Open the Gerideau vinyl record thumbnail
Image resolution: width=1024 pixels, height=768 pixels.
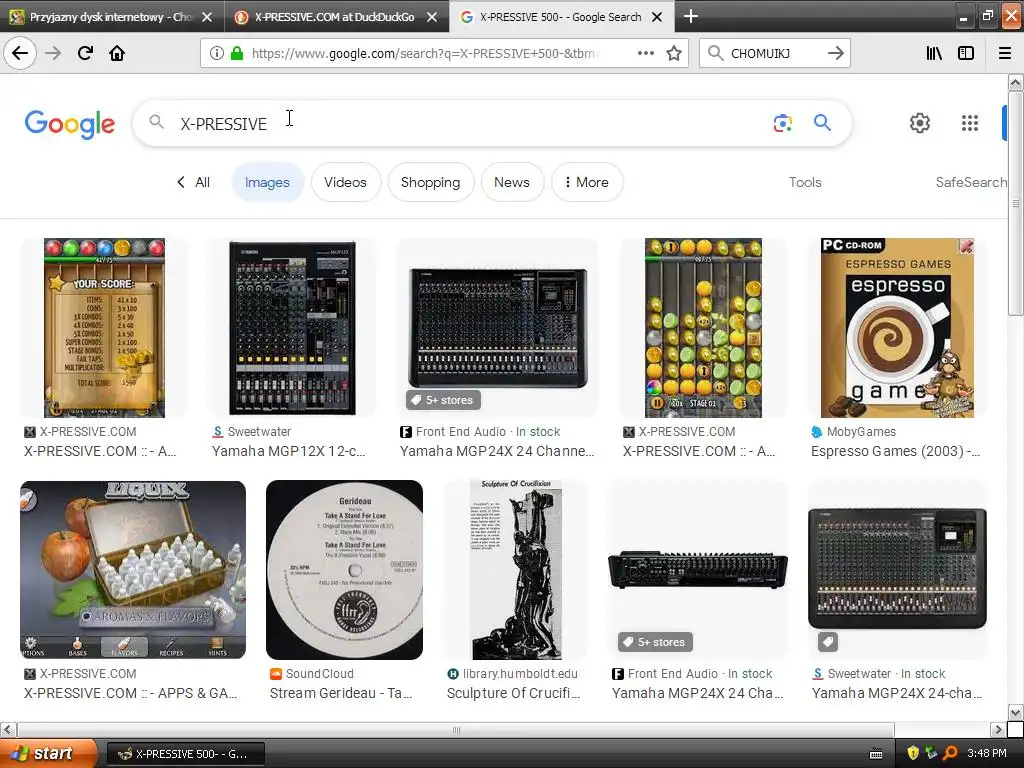pos(344,570)
